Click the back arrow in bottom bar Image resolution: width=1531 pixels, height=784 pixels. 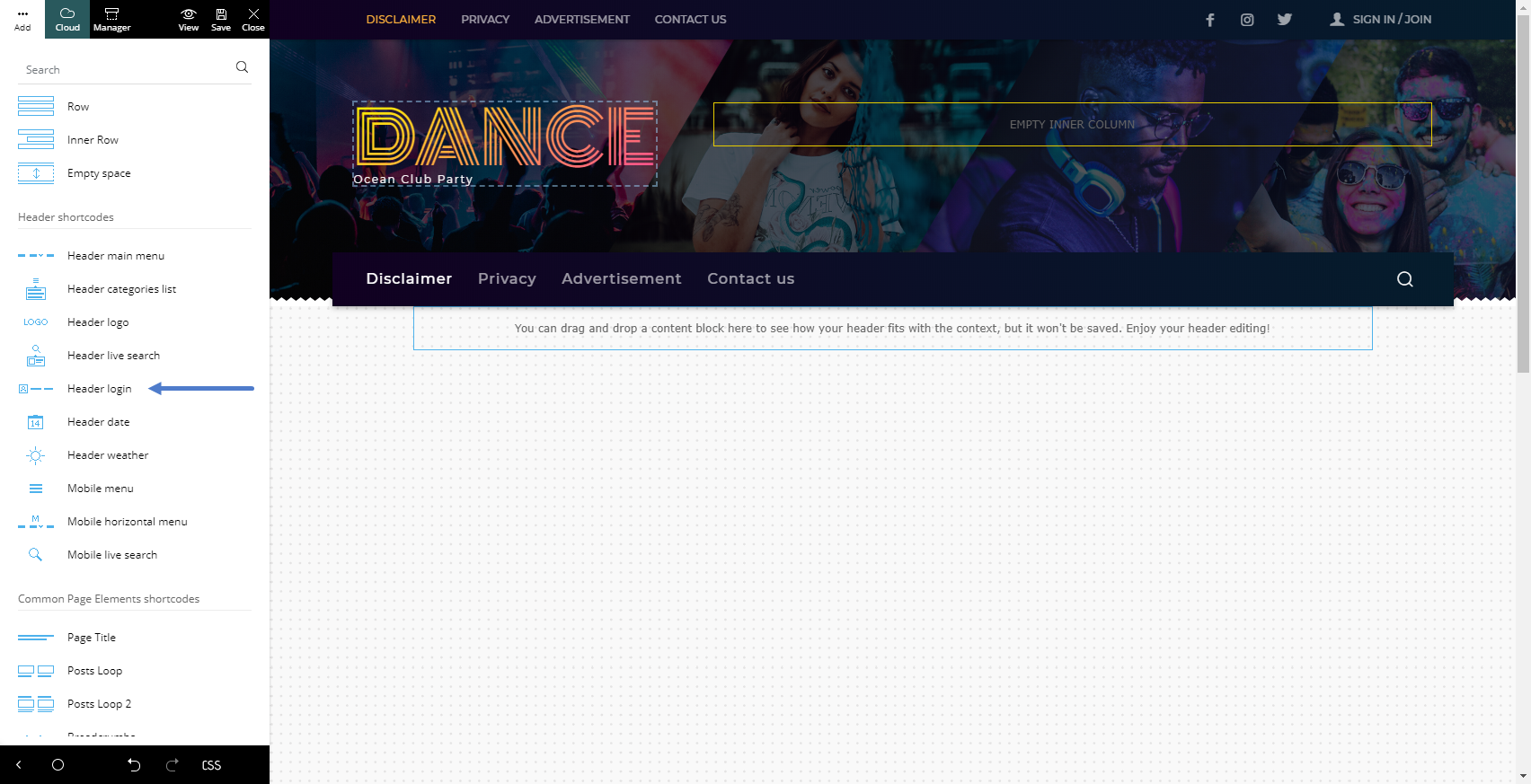point(18,765)
